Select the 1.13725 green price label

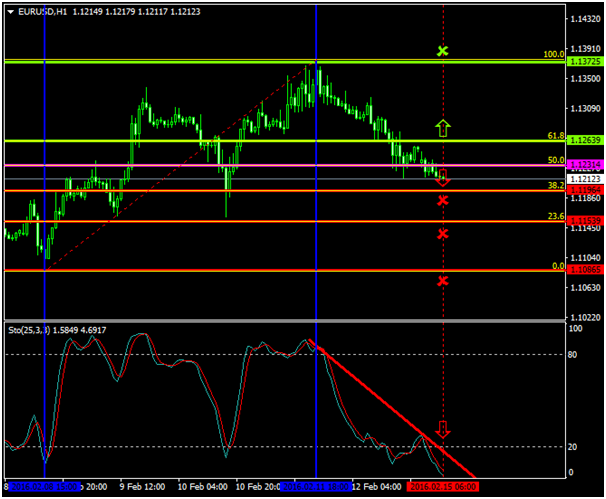click(583, 62)
